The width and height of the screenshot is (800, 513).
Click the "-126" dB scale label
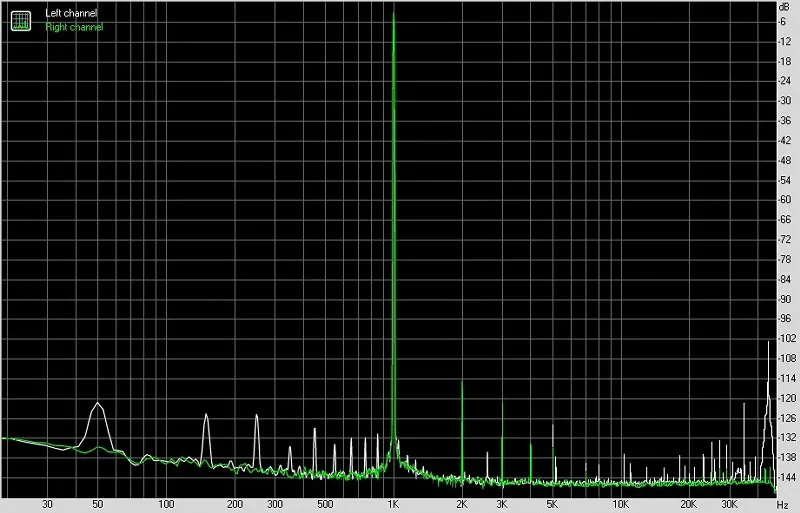pyautogui.click(x=786, y=418)
